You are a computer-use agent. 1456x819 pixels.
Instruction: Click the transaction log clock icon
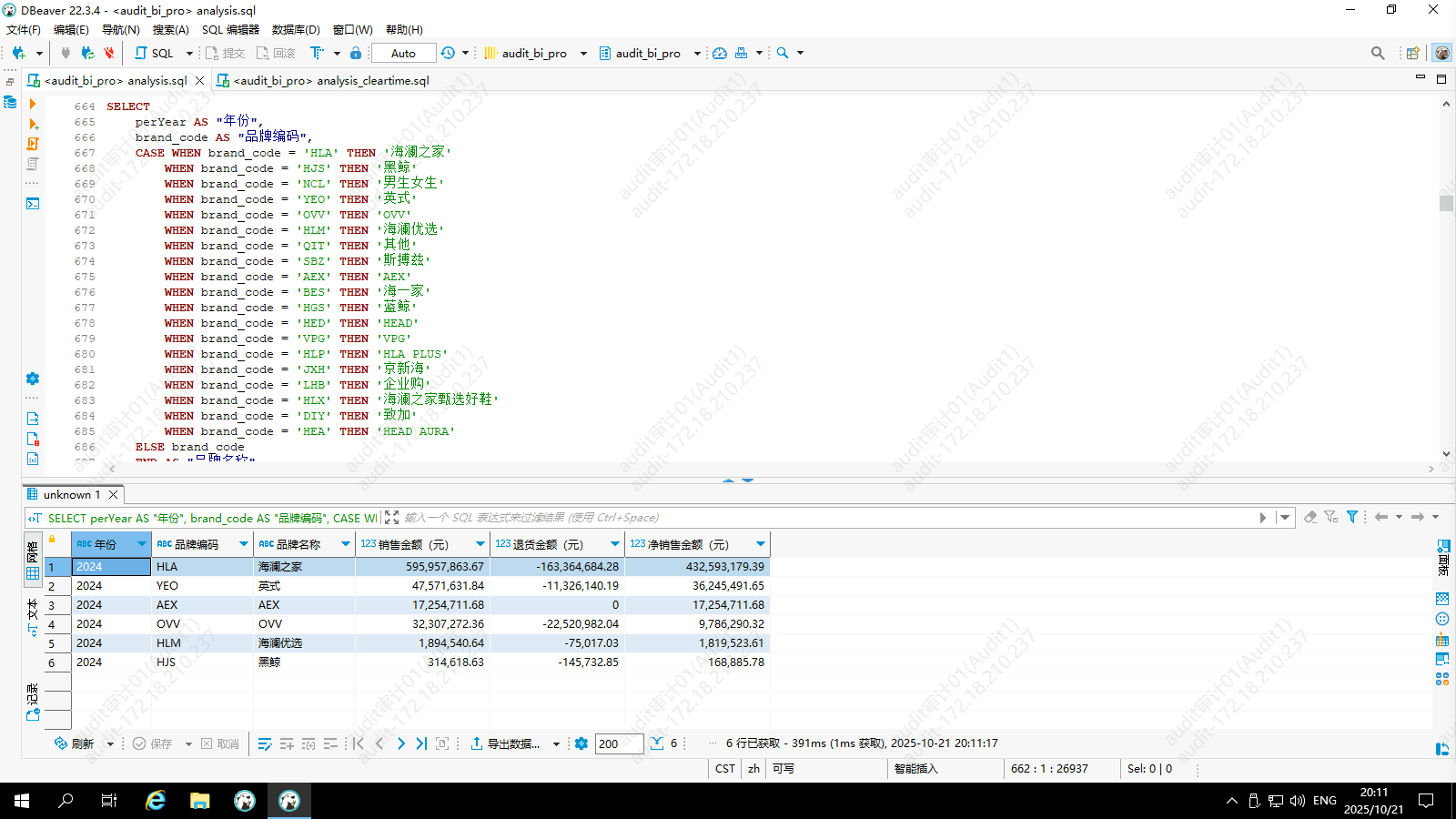[448, 53]
